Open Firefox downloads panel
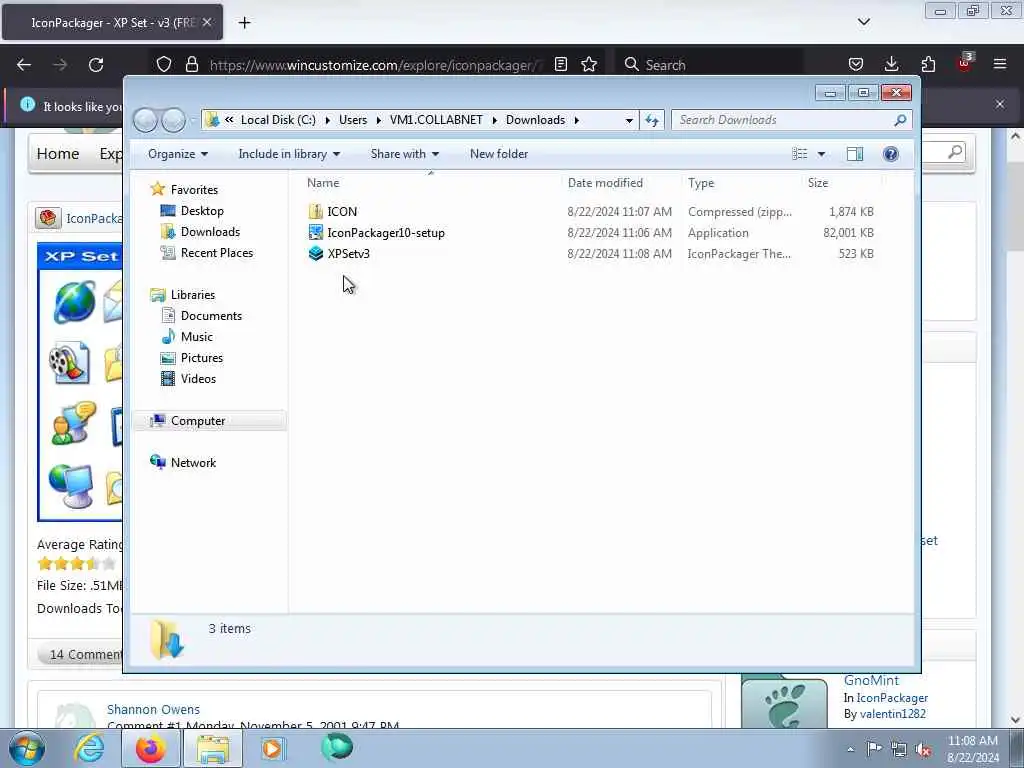This screenshot has width=1024, height=768. (x=891, y=65)
